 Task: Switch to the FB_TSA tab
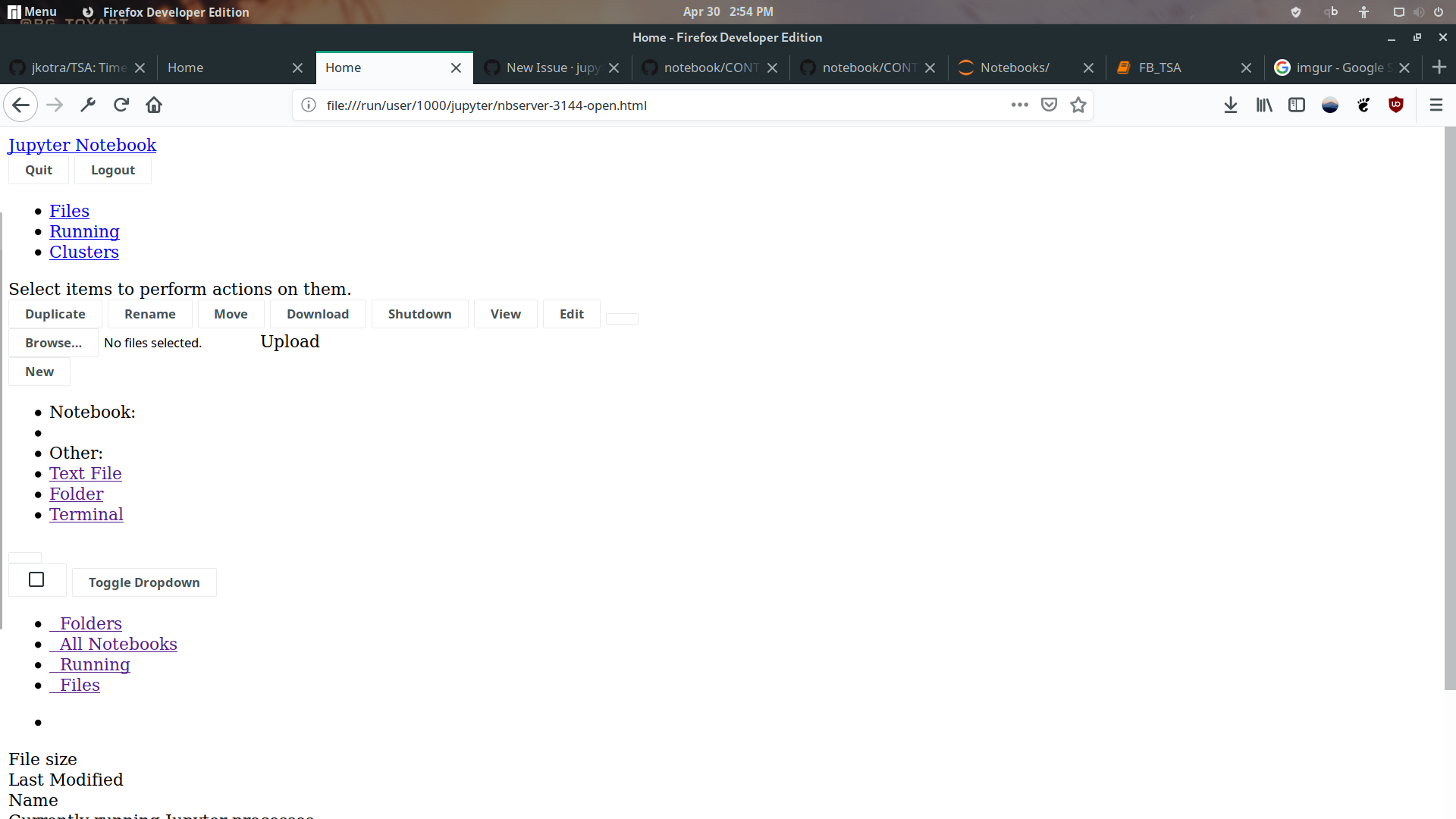point(1159,67)
